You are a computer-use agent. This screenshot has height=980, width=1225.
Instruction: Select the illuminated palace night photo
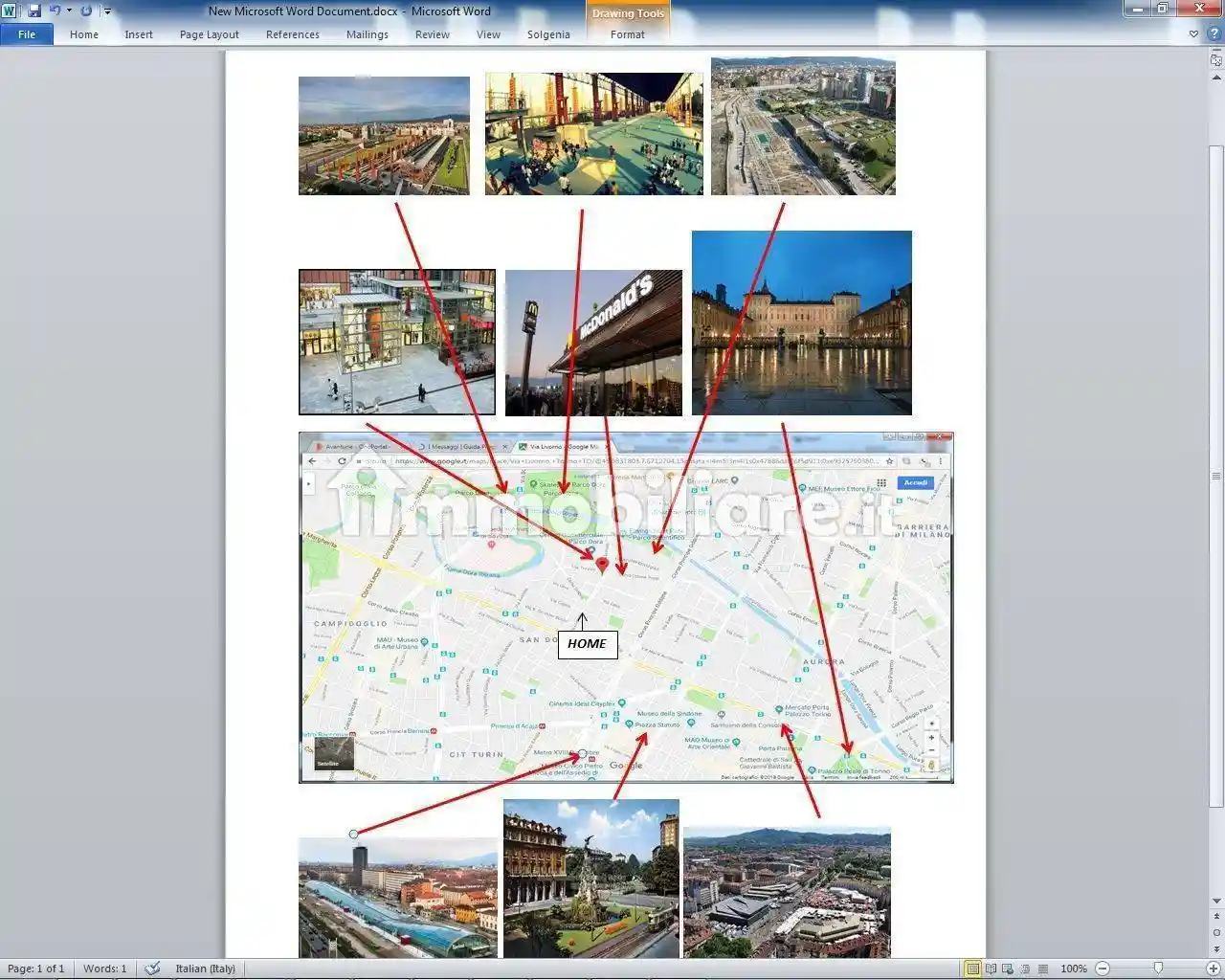(802, 323)
